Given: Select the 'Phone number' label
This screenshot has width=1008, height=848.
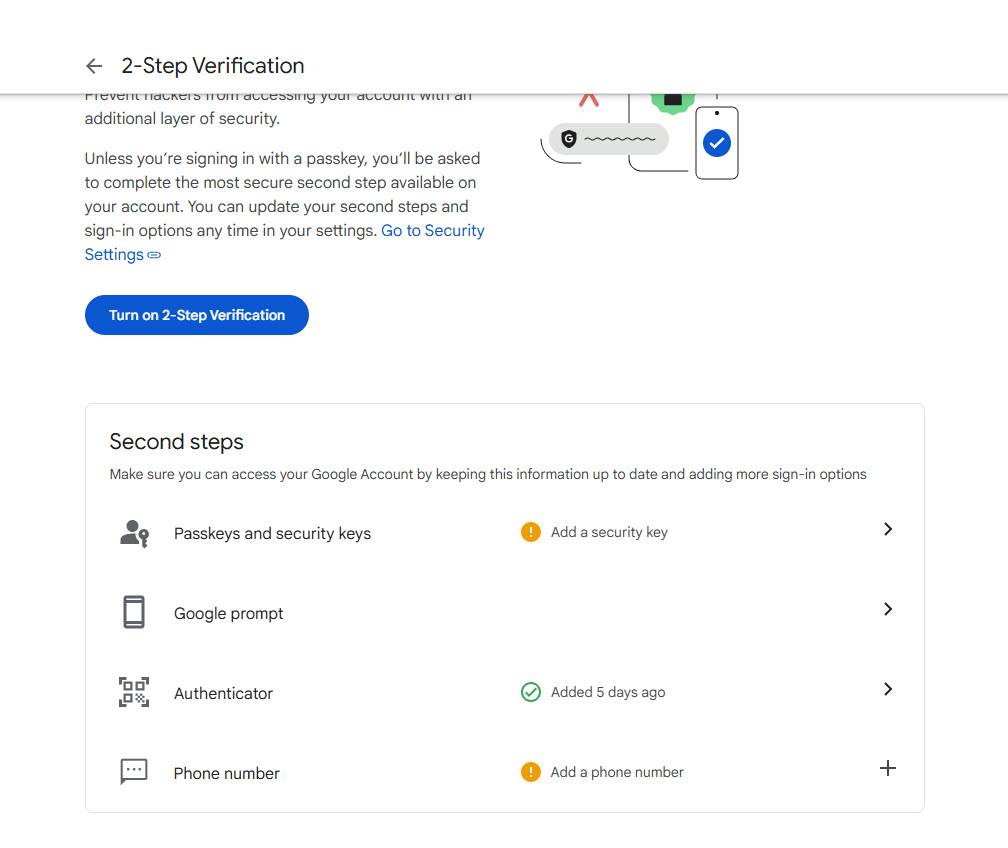Looking at the screenshot, I should 226,773.
